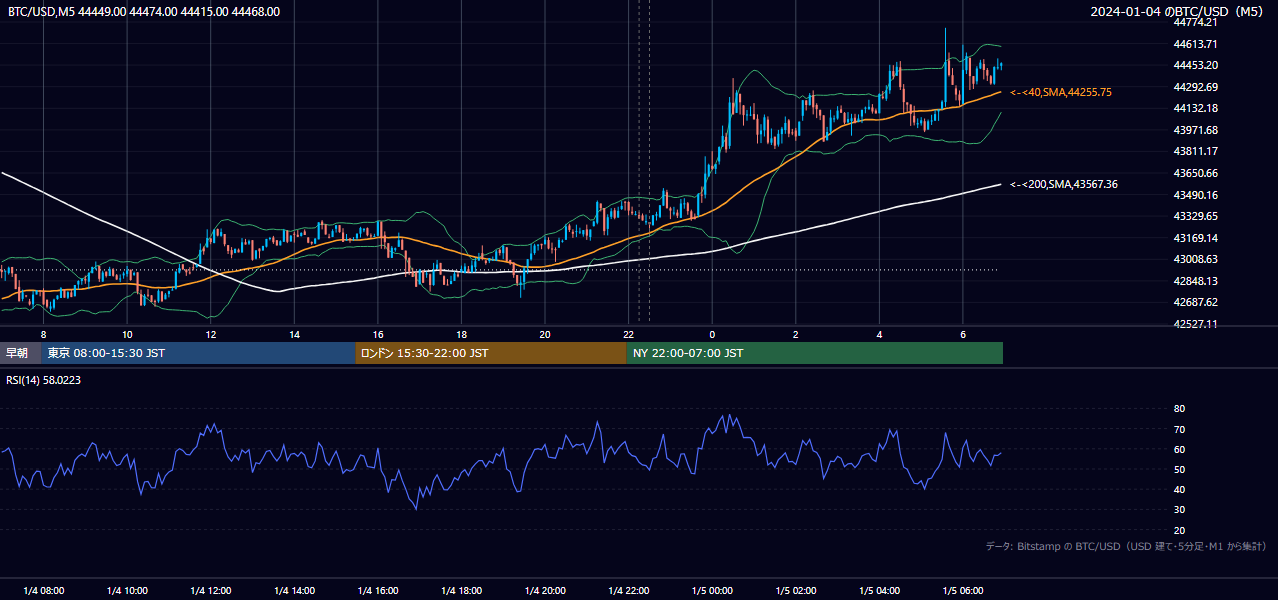The width and height of the screenshot is (1278, 600).
Task: Click RSI scale level 40
Action: coord(1179,489)
